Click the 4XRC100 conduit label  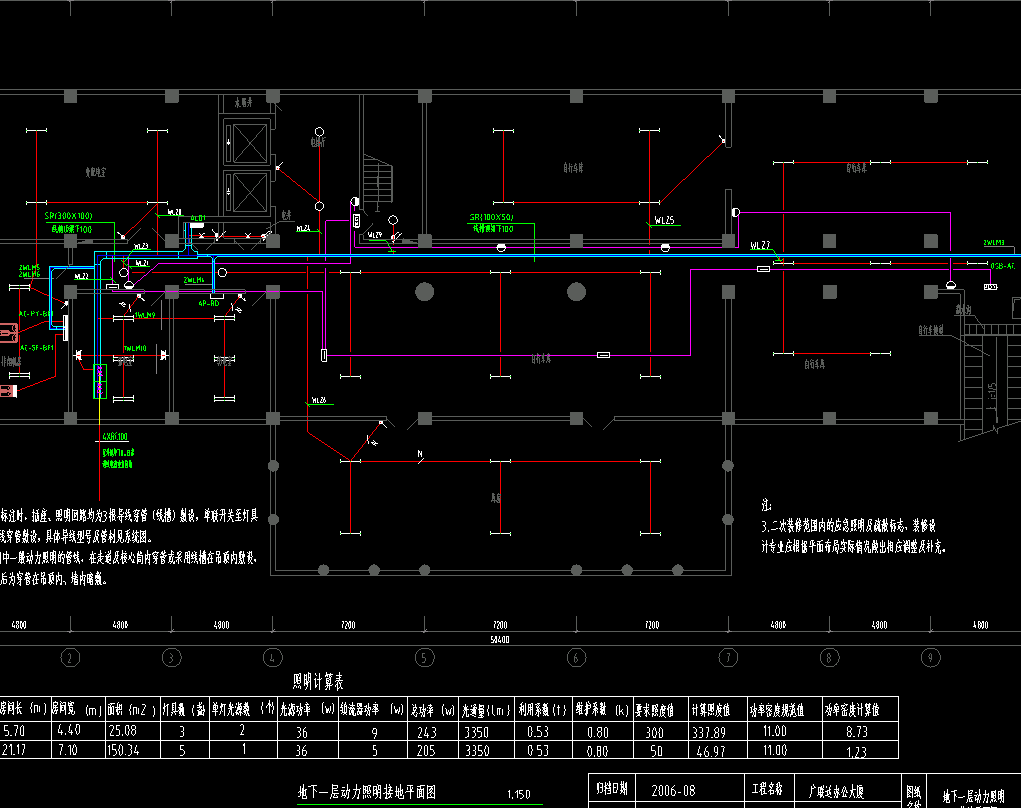pyautogui.click(x=115, y=436)
